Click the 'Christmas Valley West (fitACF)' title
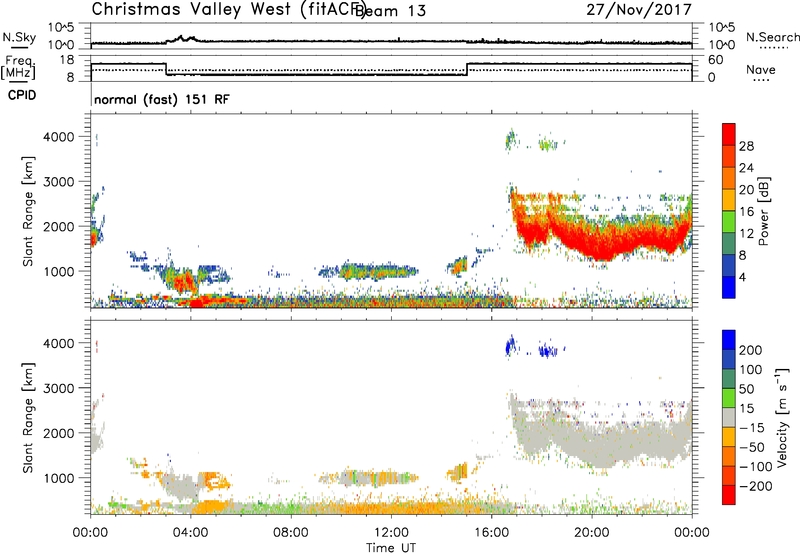 (228, 9)
